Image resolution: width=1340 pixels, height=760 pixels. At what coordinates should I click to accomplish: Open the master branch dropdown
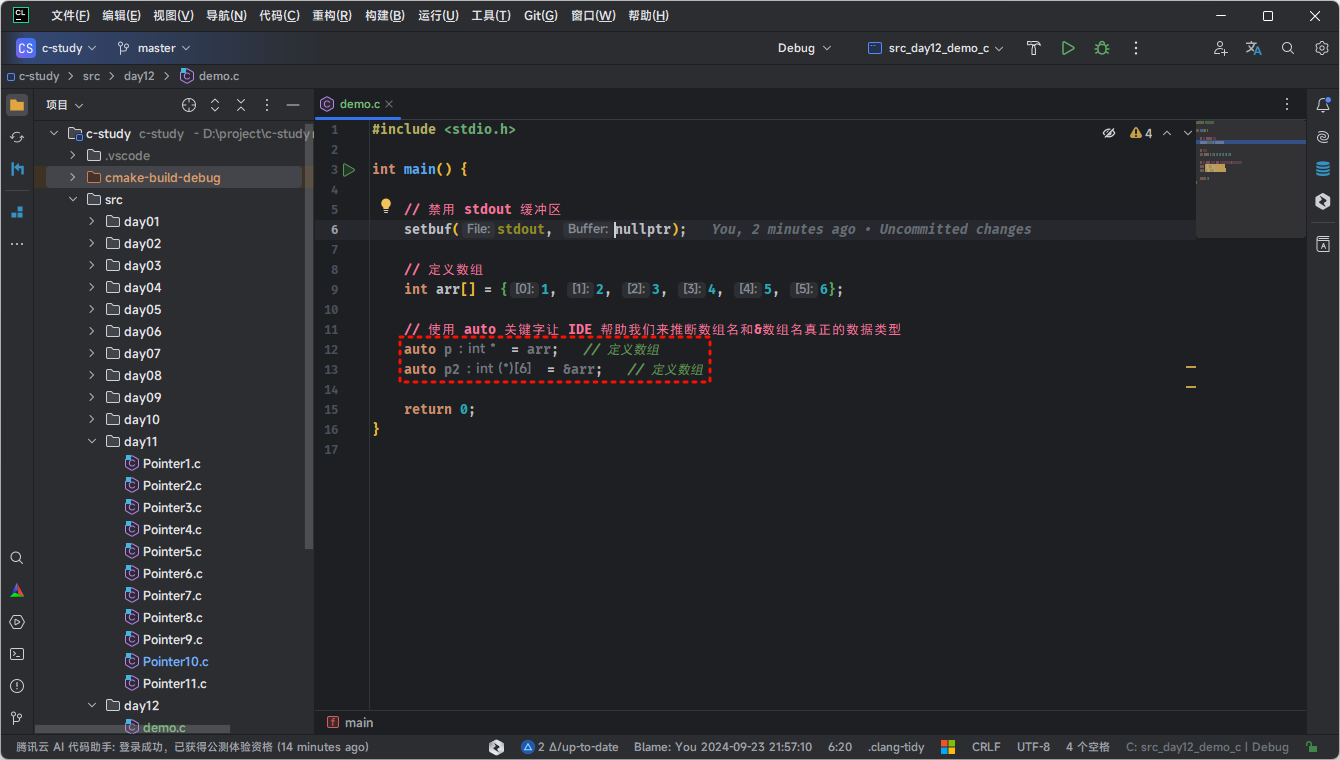(x=154, y=48)
